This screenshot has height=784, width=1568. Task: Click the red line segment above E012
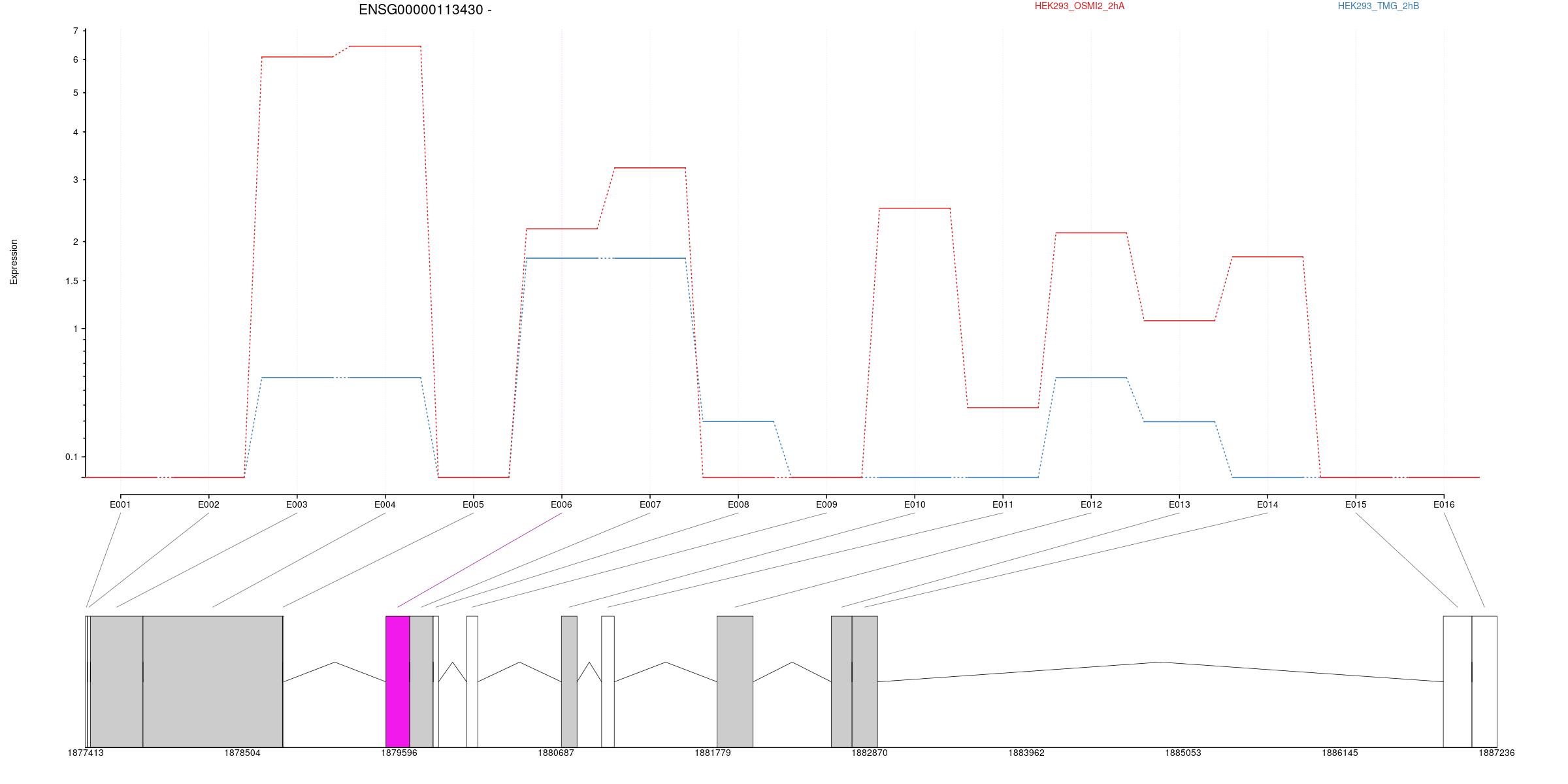point(1091,233)
